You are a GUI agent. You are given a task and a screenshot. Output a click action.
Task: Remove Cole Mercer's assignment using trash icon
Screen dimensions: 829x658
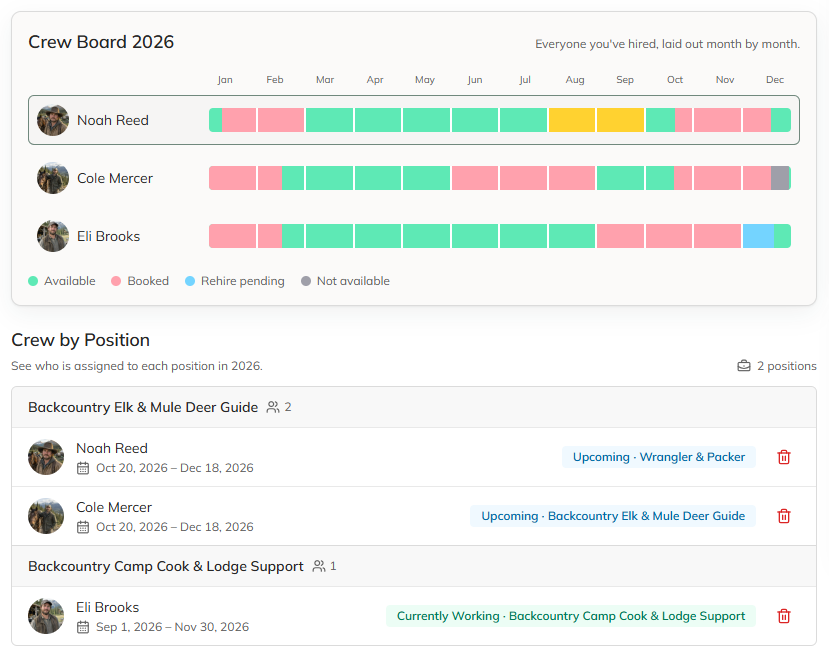pyautogui.click(x=784, y=516)
